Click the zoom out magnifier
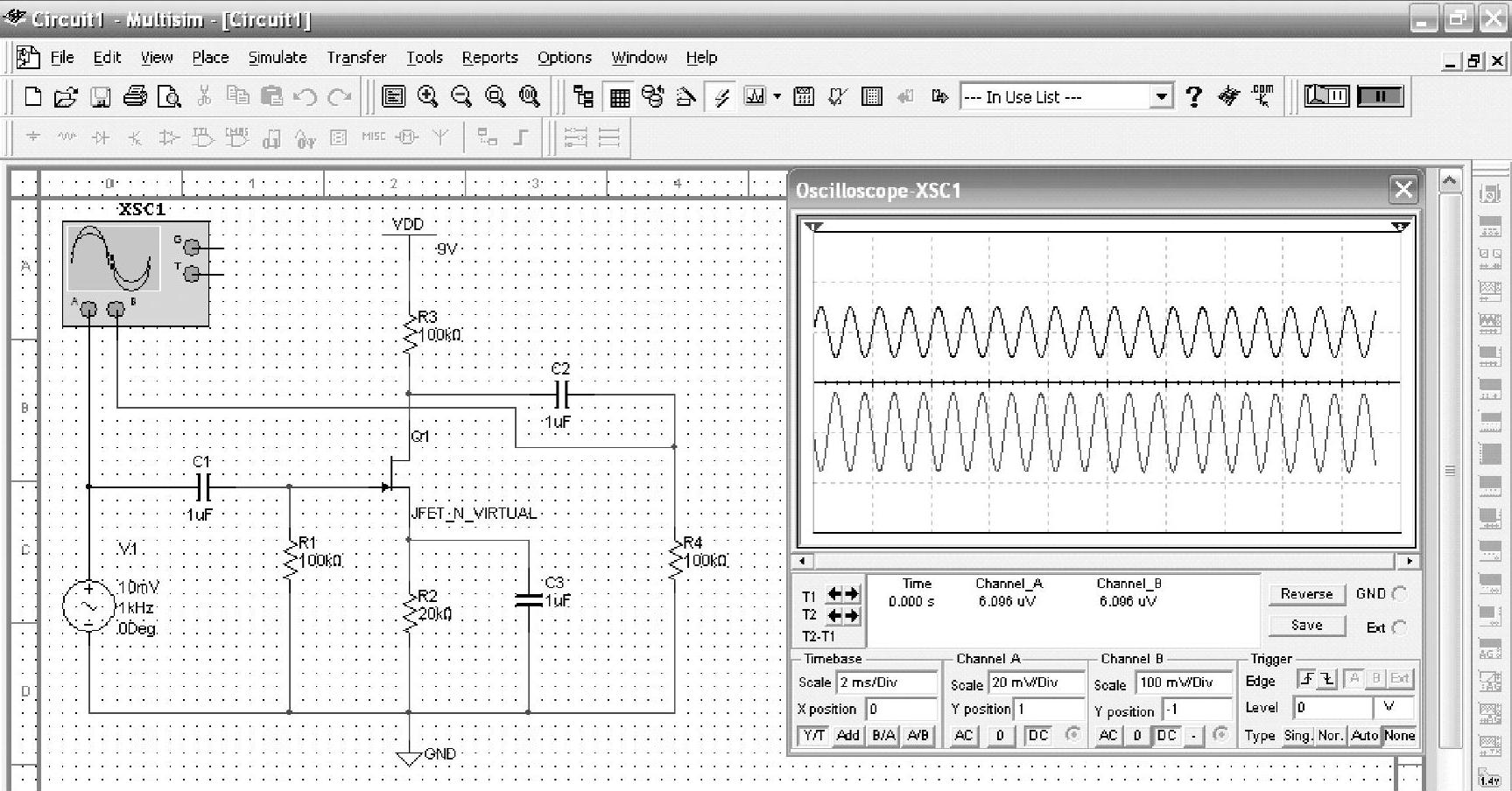Viewport: 1512px width, 791px height. tap(461, 96)
